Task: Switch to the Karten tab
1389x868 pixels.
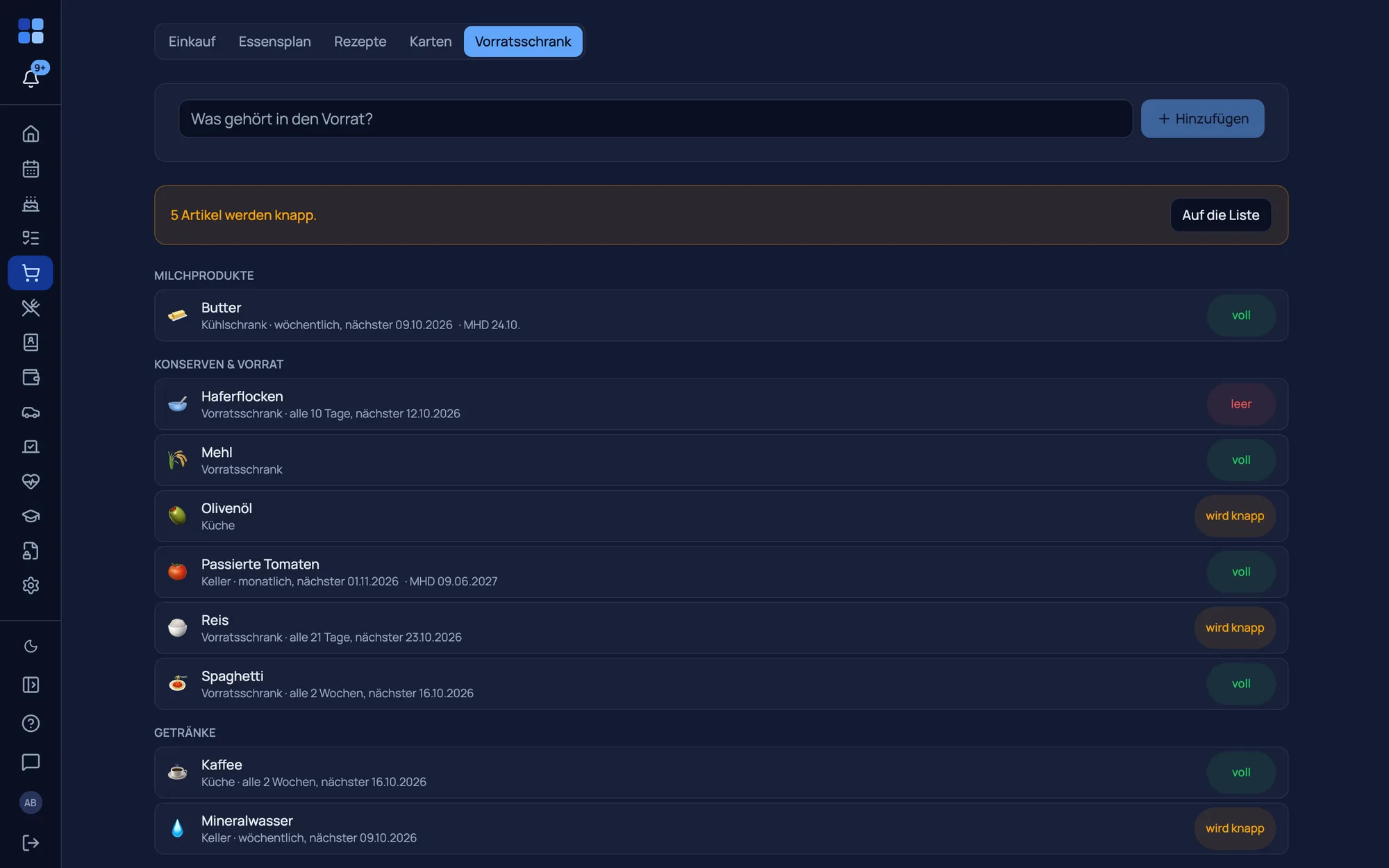Action: pos(431,42)
